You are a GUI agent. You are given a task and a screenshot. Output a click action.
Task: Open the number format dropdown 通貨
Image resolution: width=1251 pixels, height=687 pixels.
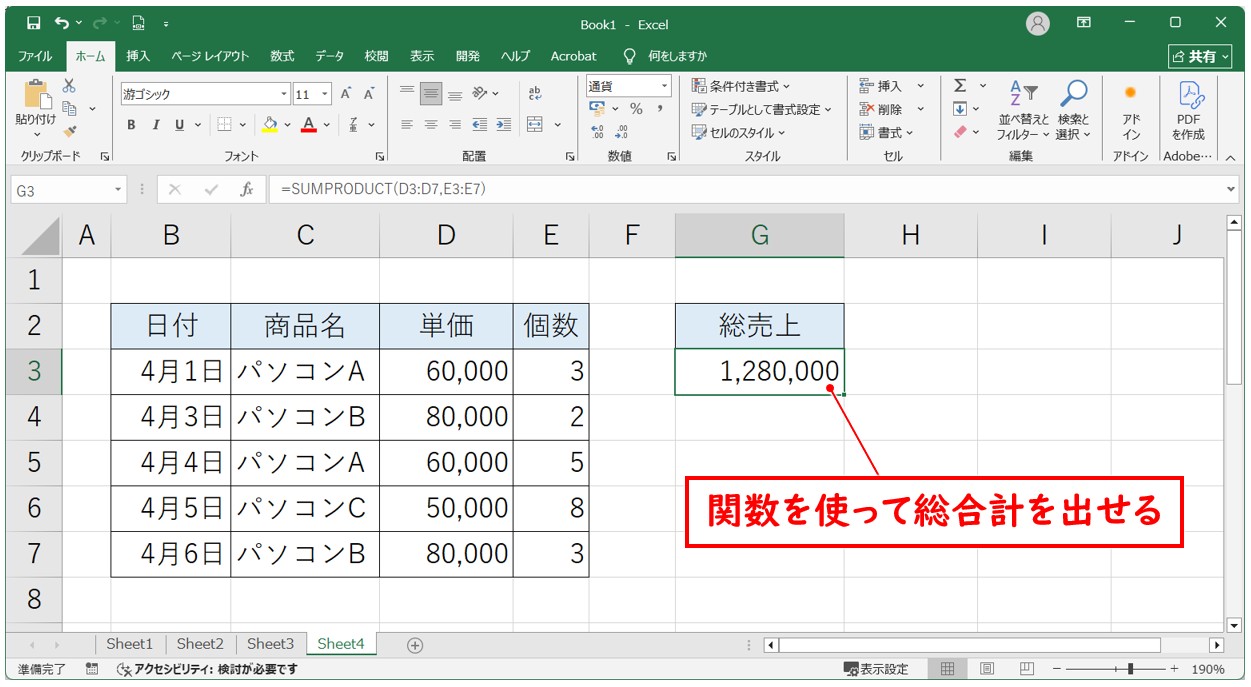point(664,87)
